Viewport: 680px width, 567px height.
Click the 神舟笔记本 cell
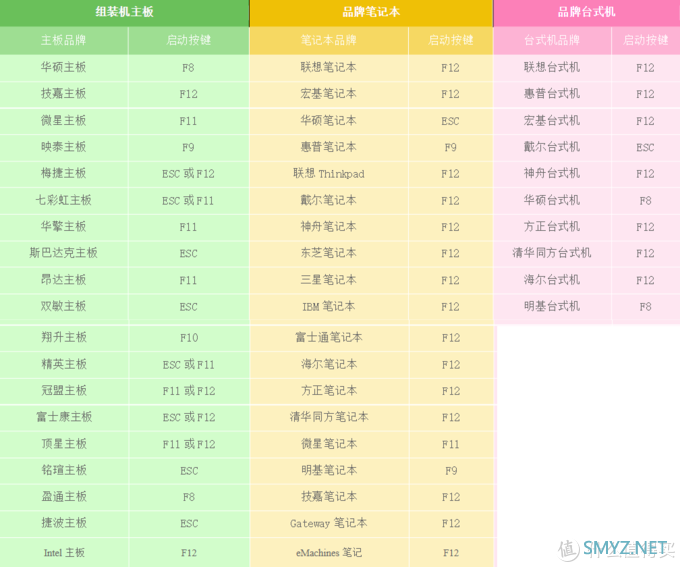tap(329, 227)
